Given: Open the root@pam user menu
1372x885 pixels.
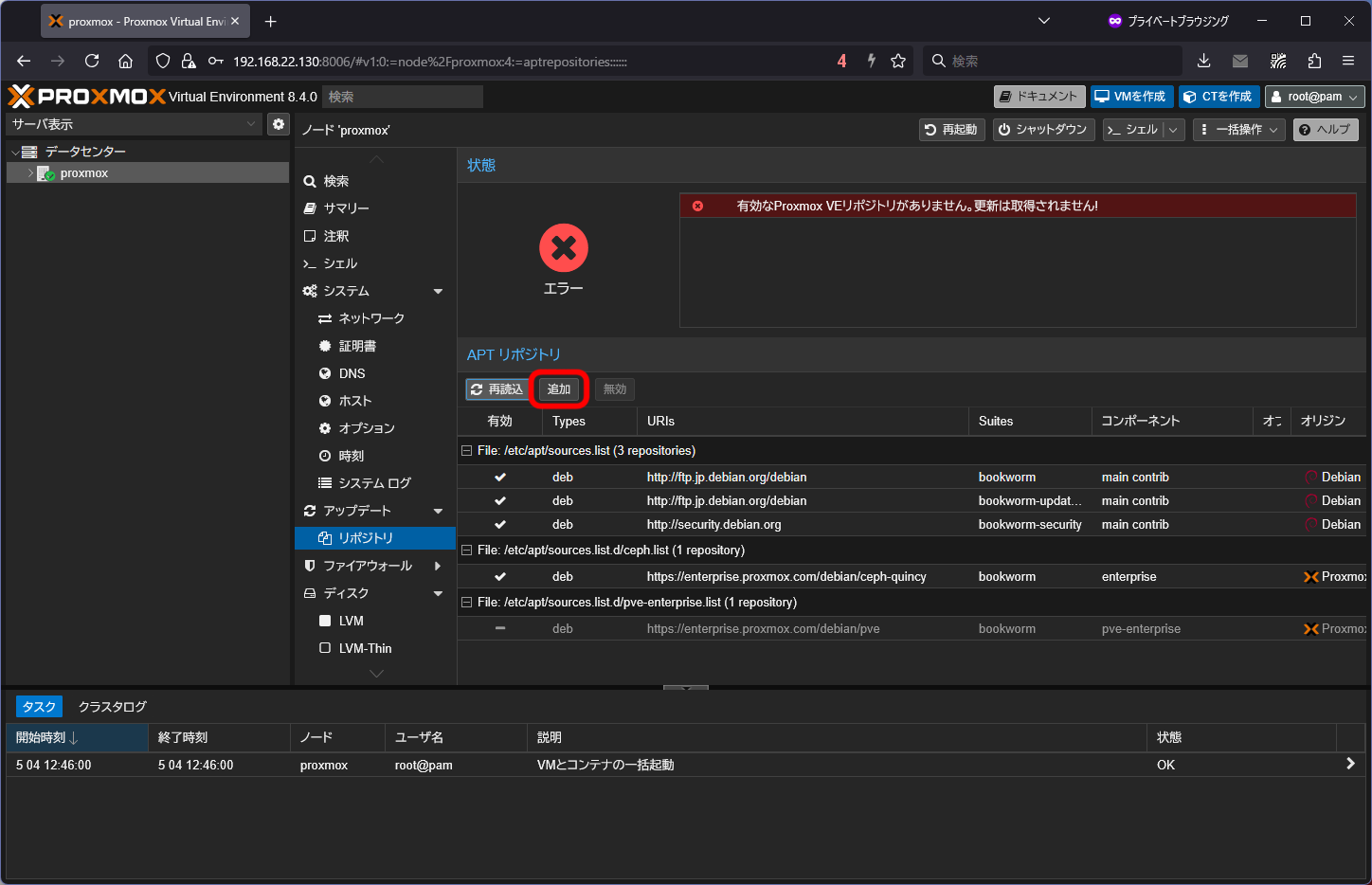Looking at the screenshot, I should (x=1315, y=97).
